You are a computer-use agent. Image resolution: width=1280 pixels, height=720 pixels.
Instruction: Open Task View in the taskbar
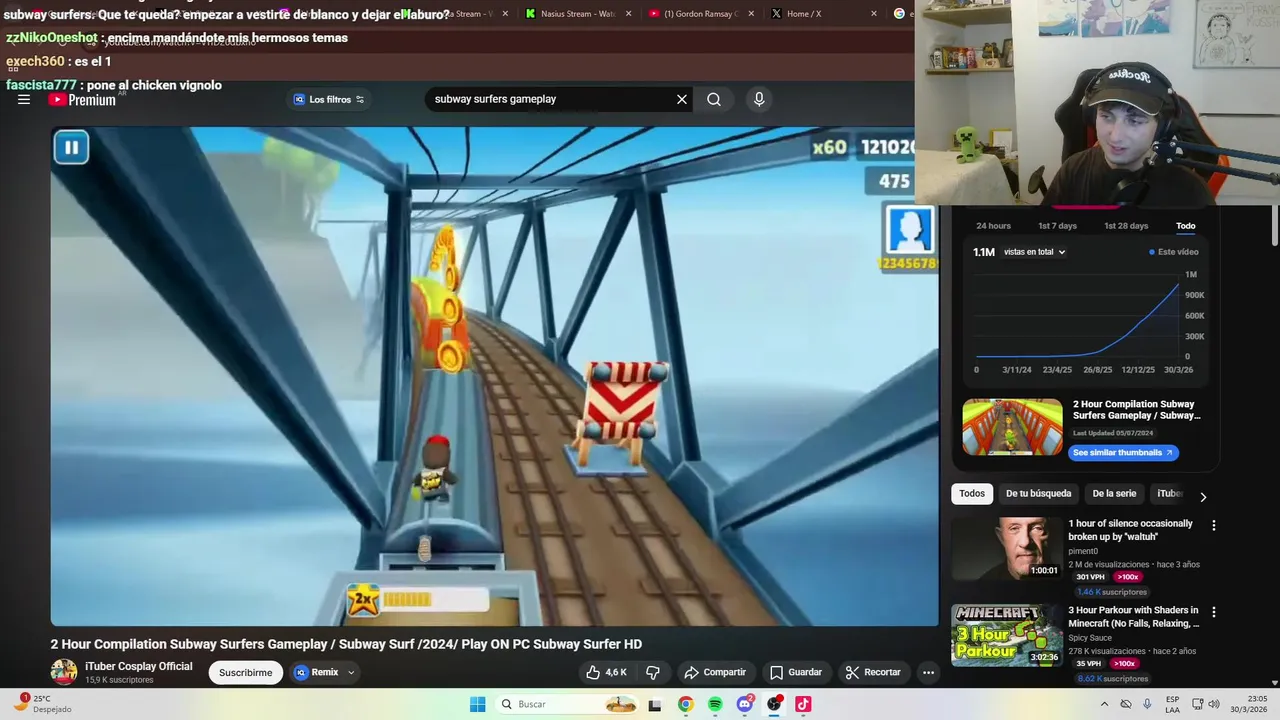coord(655,705)
